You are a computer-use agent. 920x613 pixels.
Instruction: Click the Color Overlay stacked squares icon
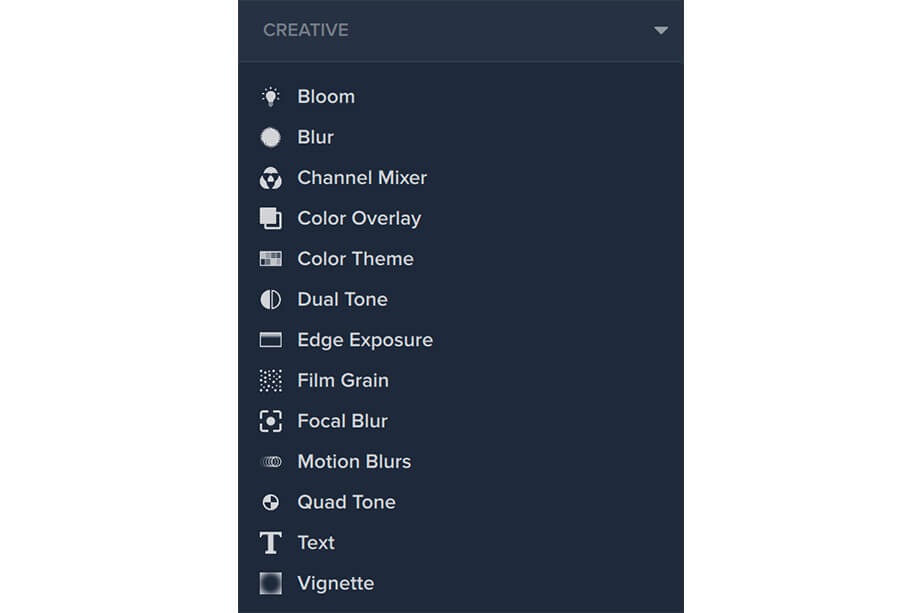pos(270,218)
